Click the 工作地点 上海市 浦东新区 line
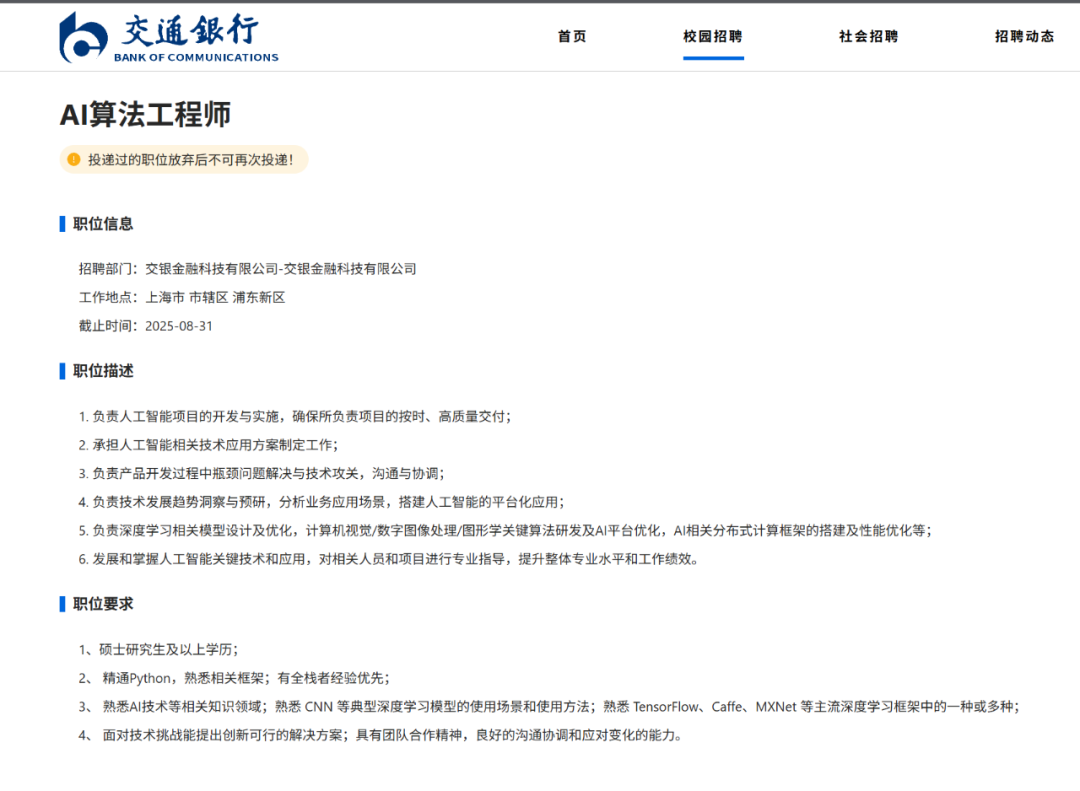This screenshot has height=791, width=1080. pos(182,298)
